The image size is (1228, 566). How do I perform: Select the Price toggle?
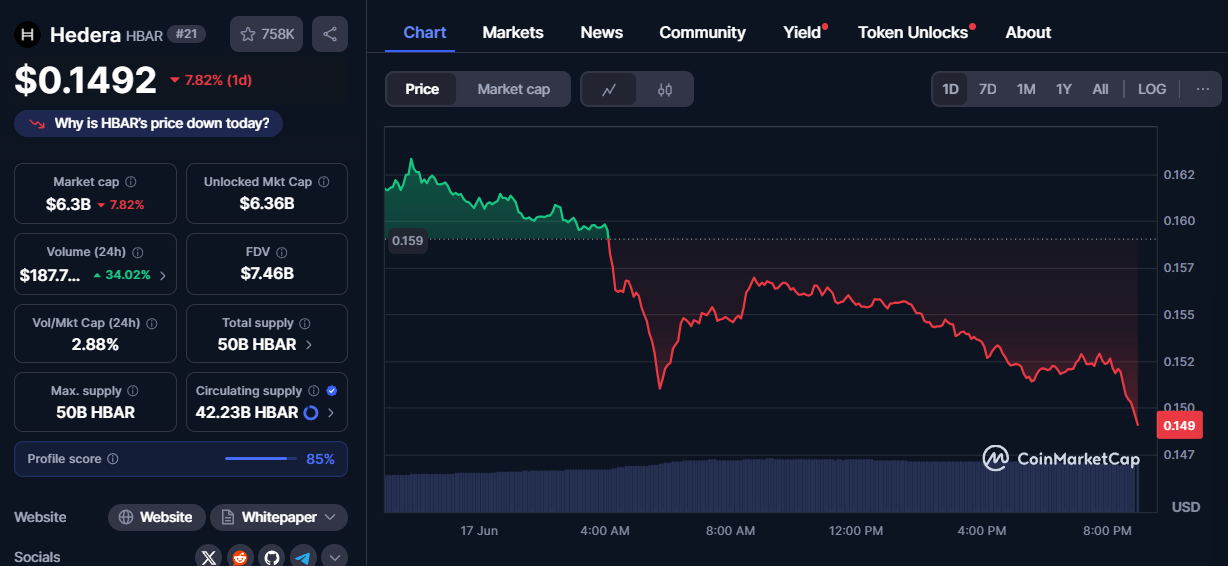pos(422,89)
